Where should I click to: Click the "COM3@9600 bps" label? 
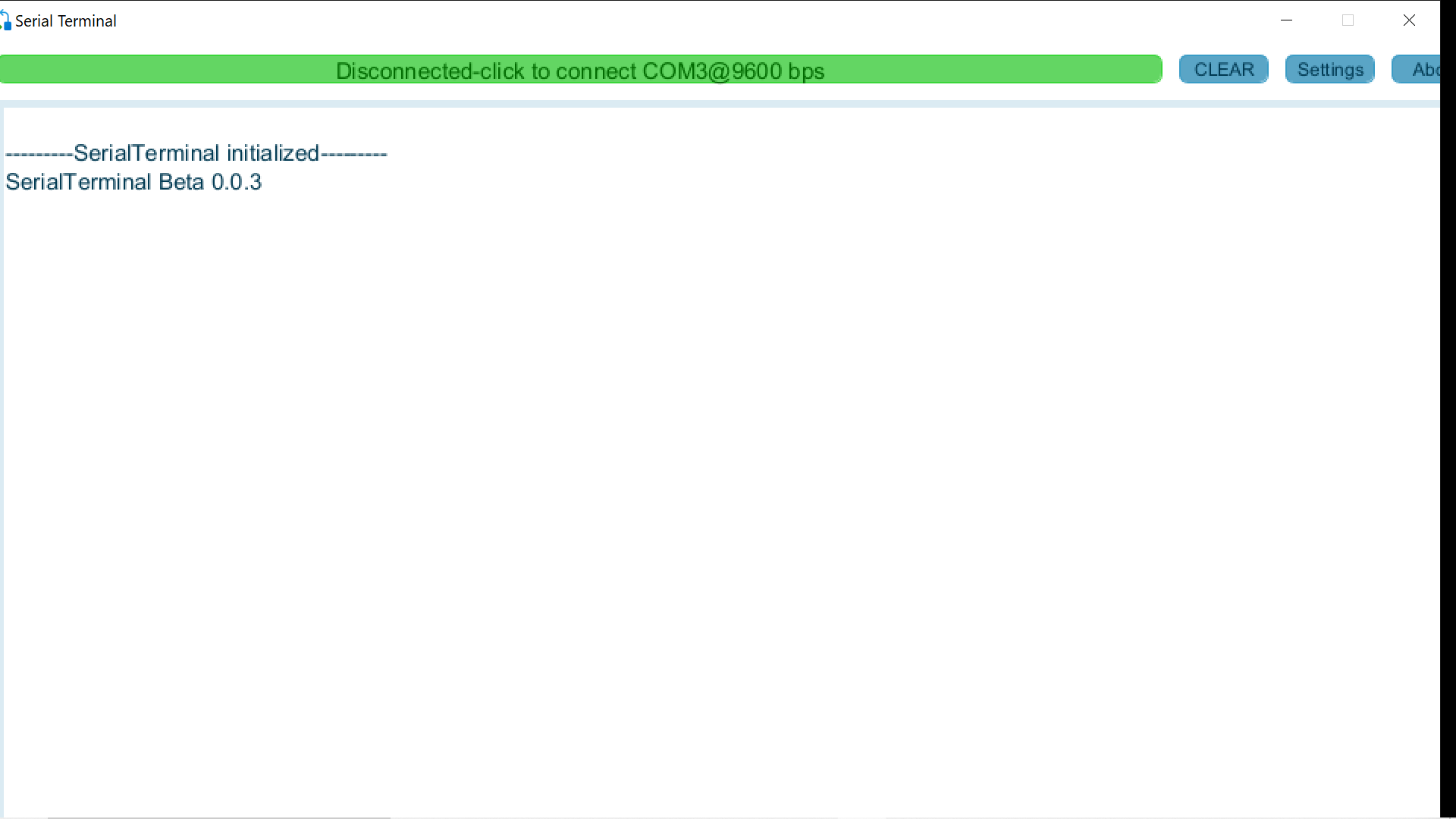(733, 71)
